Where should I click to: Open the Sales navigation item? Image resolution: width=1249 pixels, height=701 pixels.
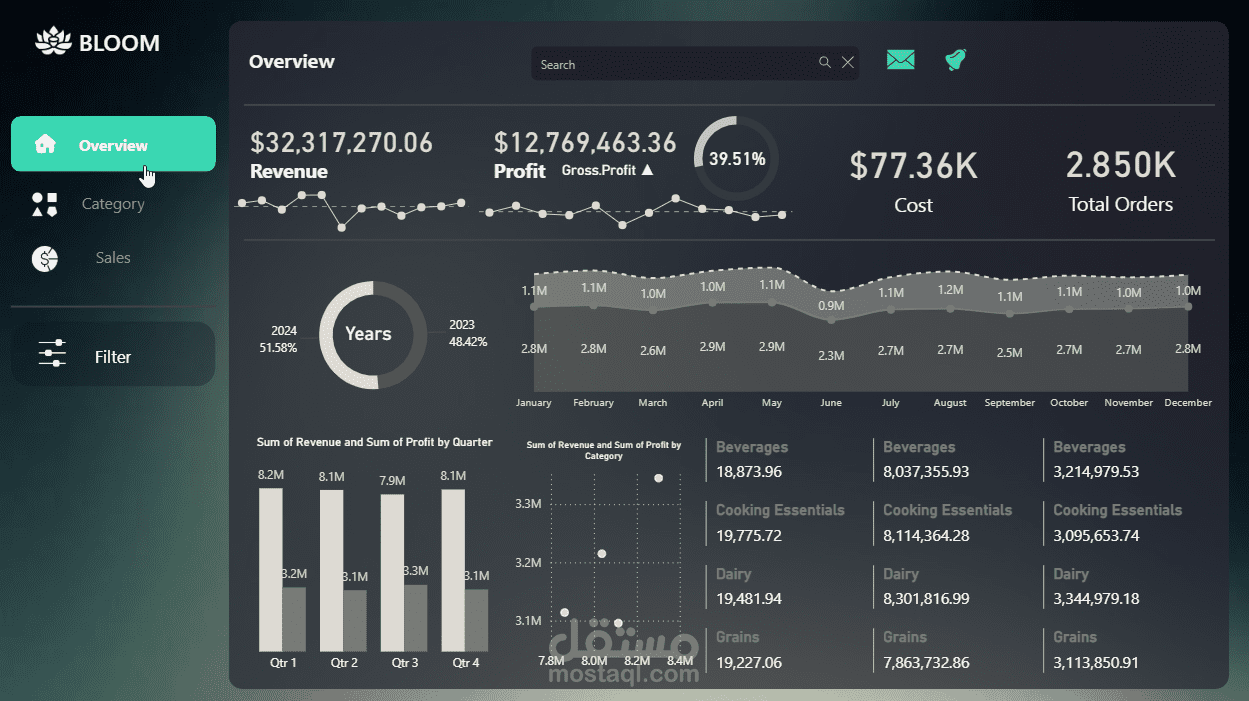click(x=113, y=258)
